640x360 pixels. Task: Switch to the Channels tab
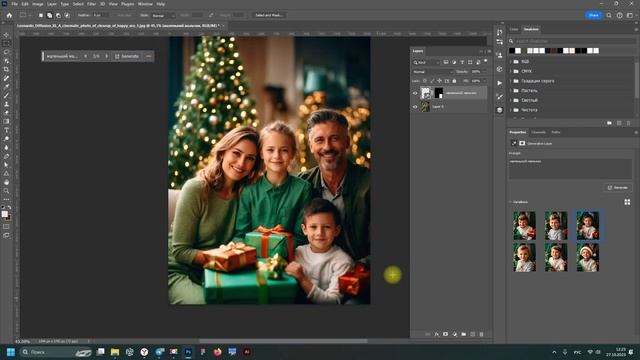coord(538,132)
